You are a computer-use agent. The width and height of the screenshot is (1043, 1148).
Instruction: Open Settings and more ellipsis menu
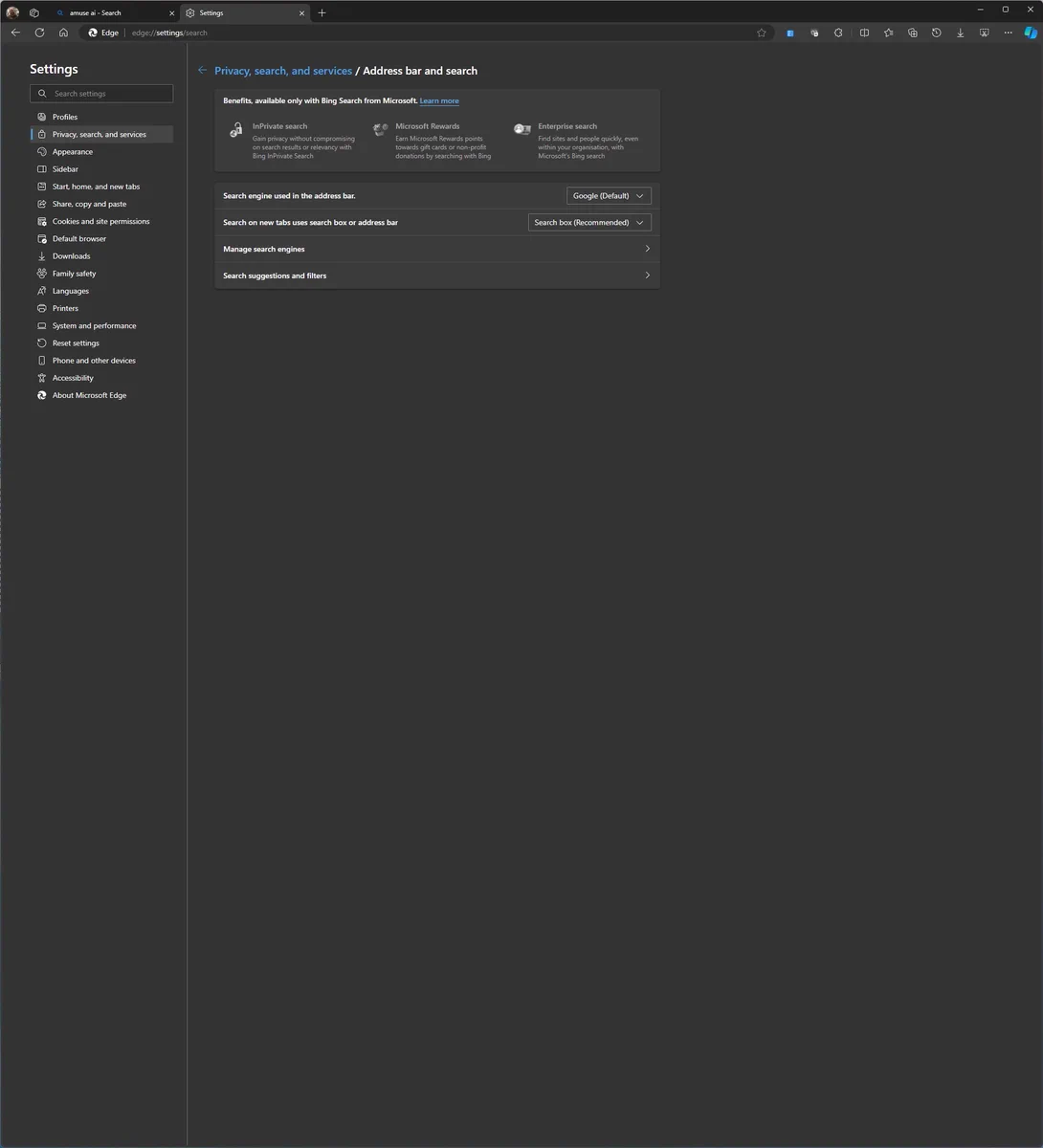click(x=1008, y=33)
